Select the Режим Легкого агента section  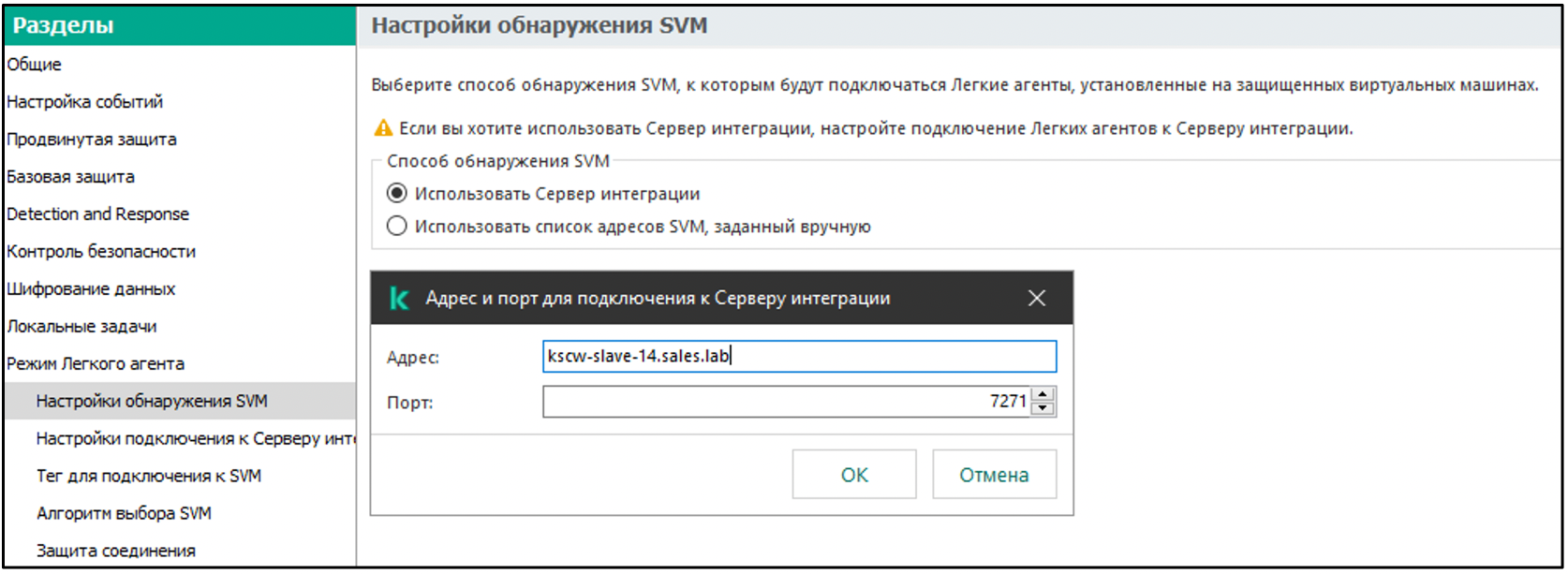[x=96, y=364]
